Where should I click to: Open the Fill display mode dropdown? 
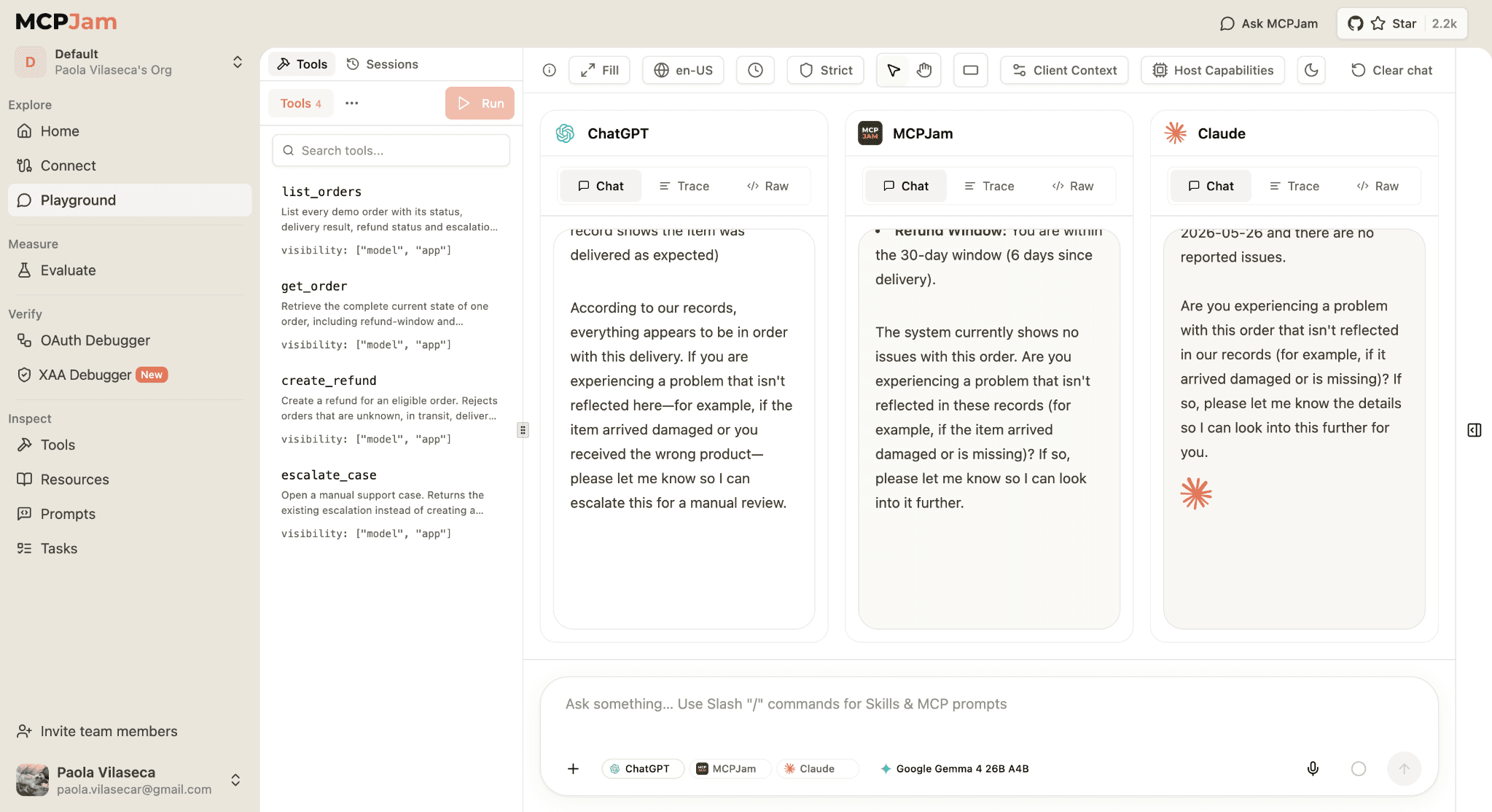pos(599,70)
